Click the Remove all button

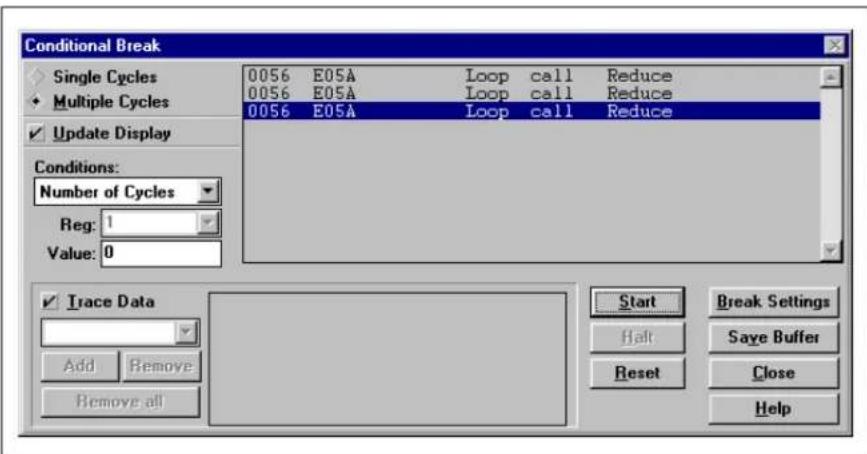pyautogui.click(x=120, y=401)
